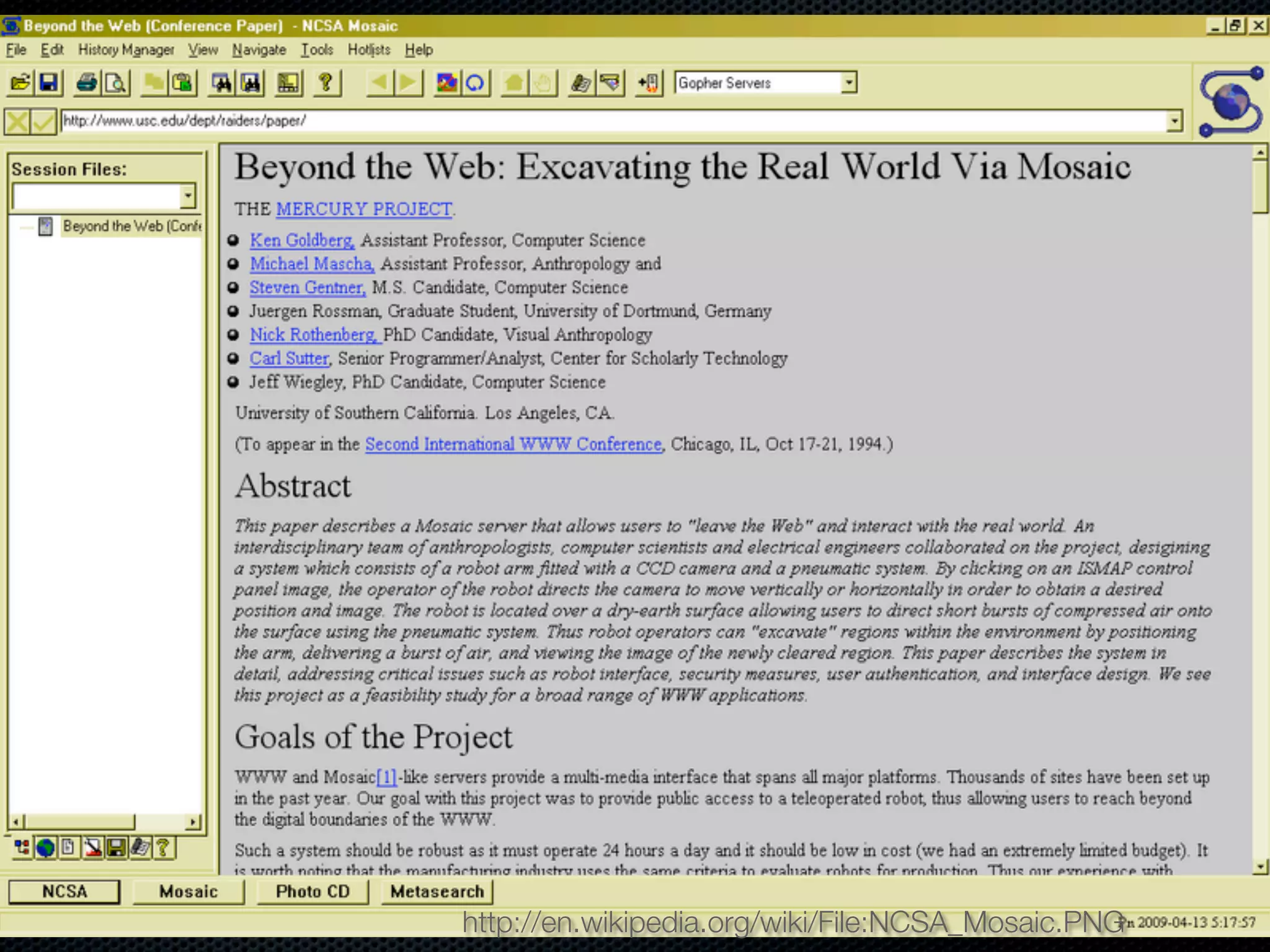The image size is (1270, 952).
Task: Click inside the URL address field
Action: (x=613, y=121)
